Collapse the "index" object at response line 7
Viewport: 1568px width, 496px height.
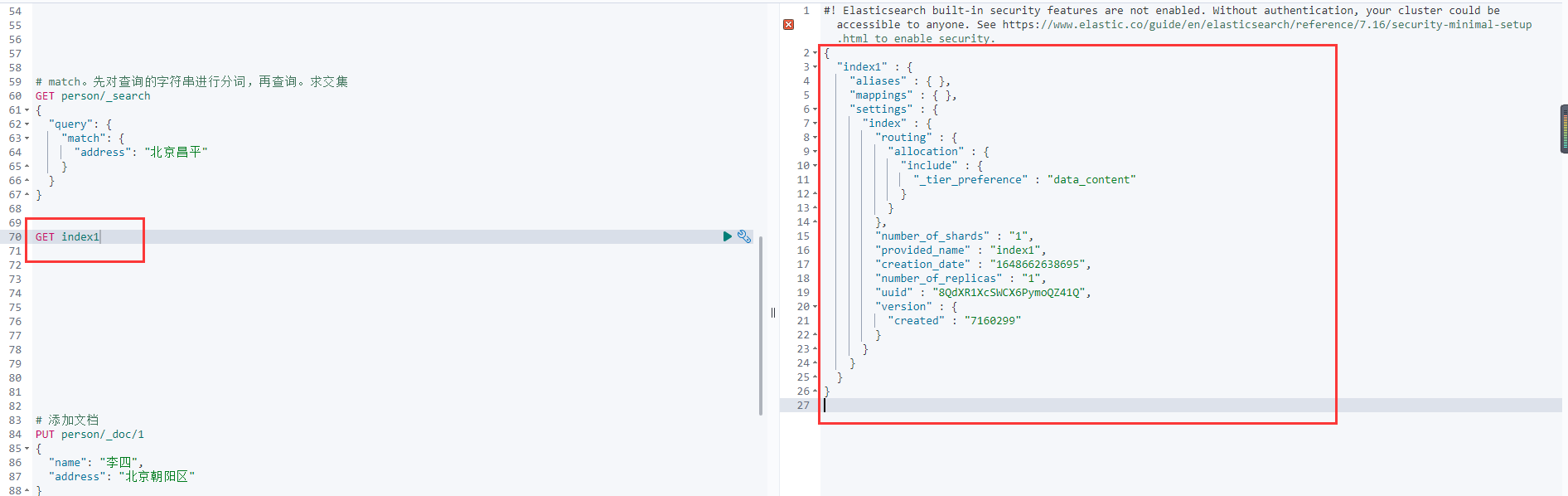(x=815, y=124)
